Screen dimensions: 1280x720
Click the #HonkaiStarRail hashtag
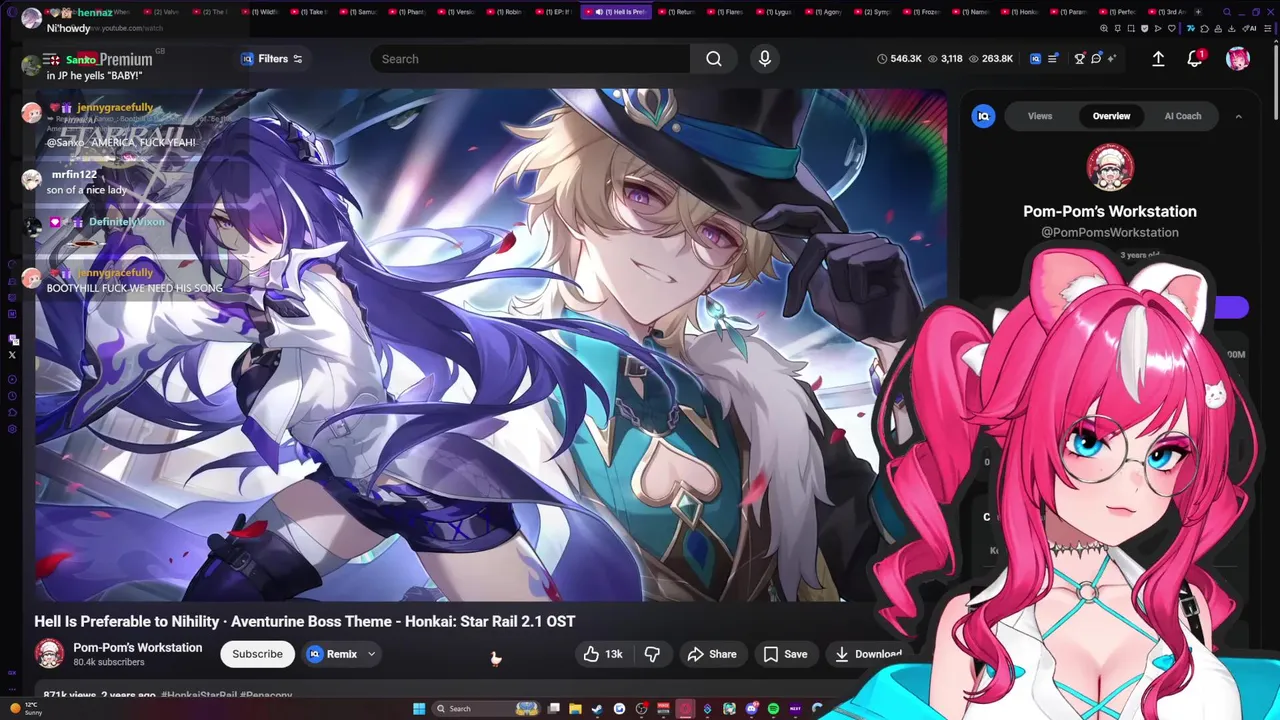pos(199,694)
